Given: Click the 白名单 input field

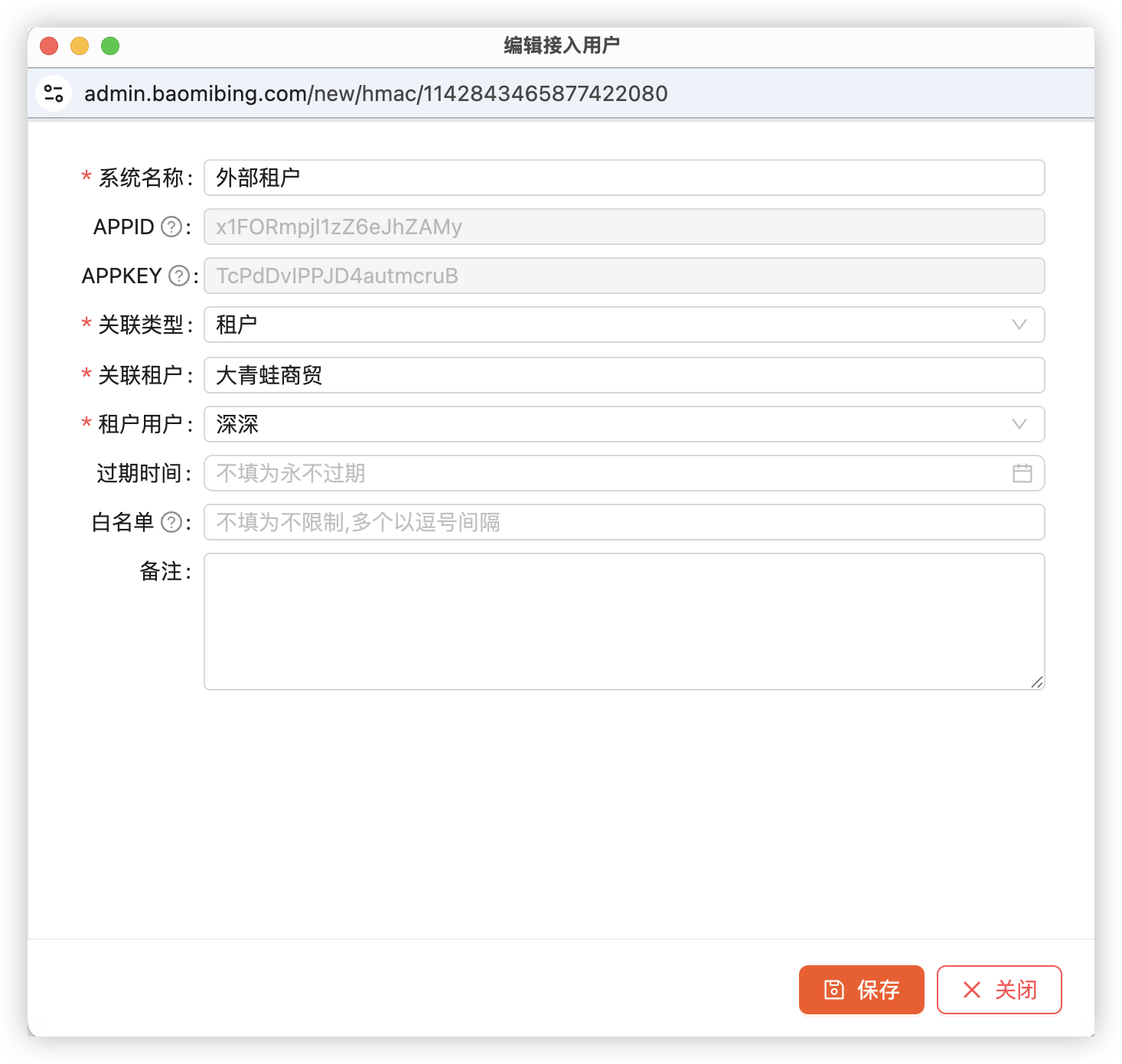Looking at the screenshot, I should pyautogui.click(x=624, y=522).
